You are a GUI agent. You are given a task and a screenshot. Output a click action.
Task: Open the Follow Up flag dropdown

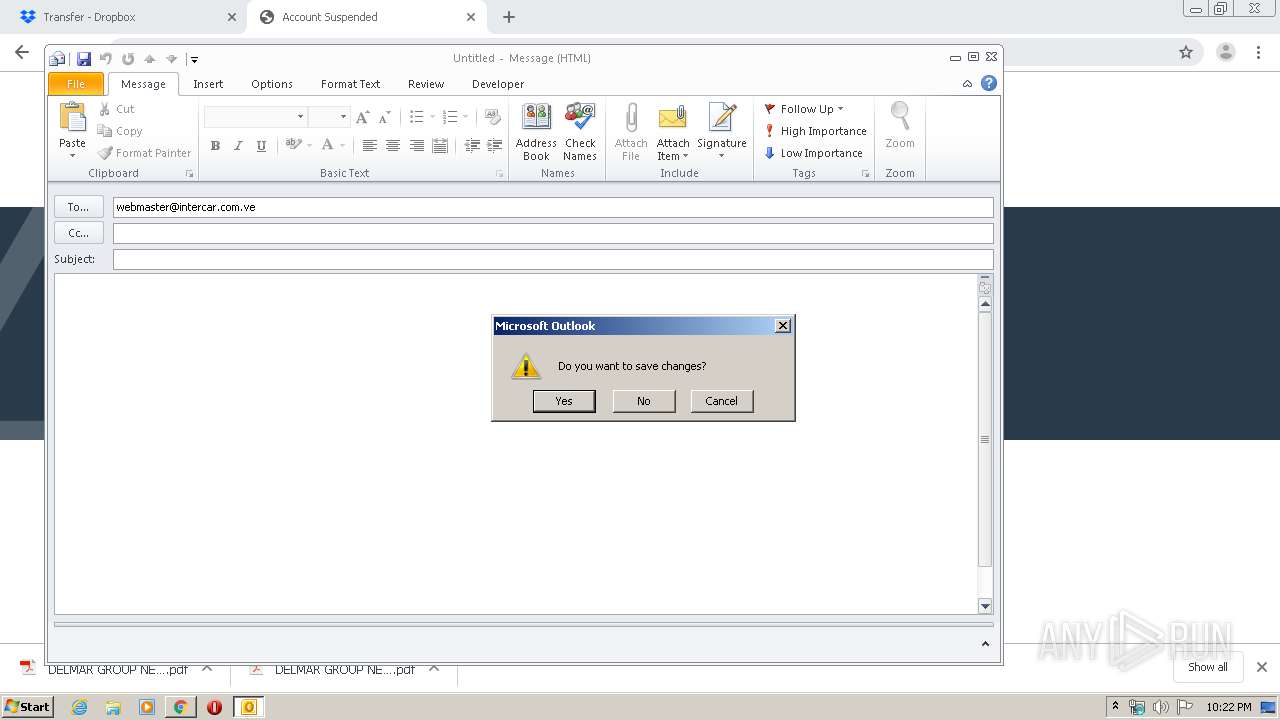[804, 109]
